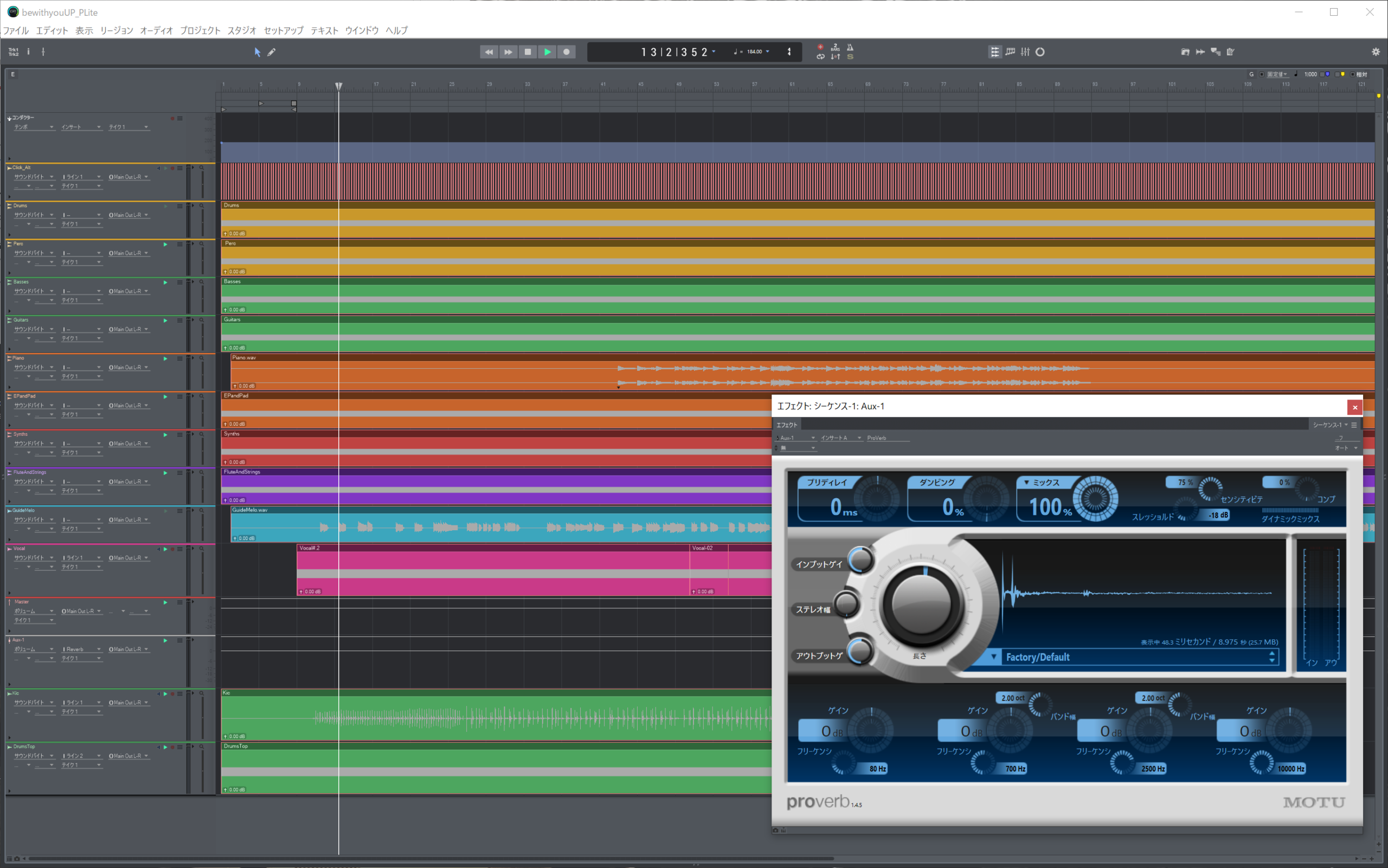Viewport: 1388px width, 868px height.
Task: Open the counter time format dropdown arrow
Action: point(714,51)
